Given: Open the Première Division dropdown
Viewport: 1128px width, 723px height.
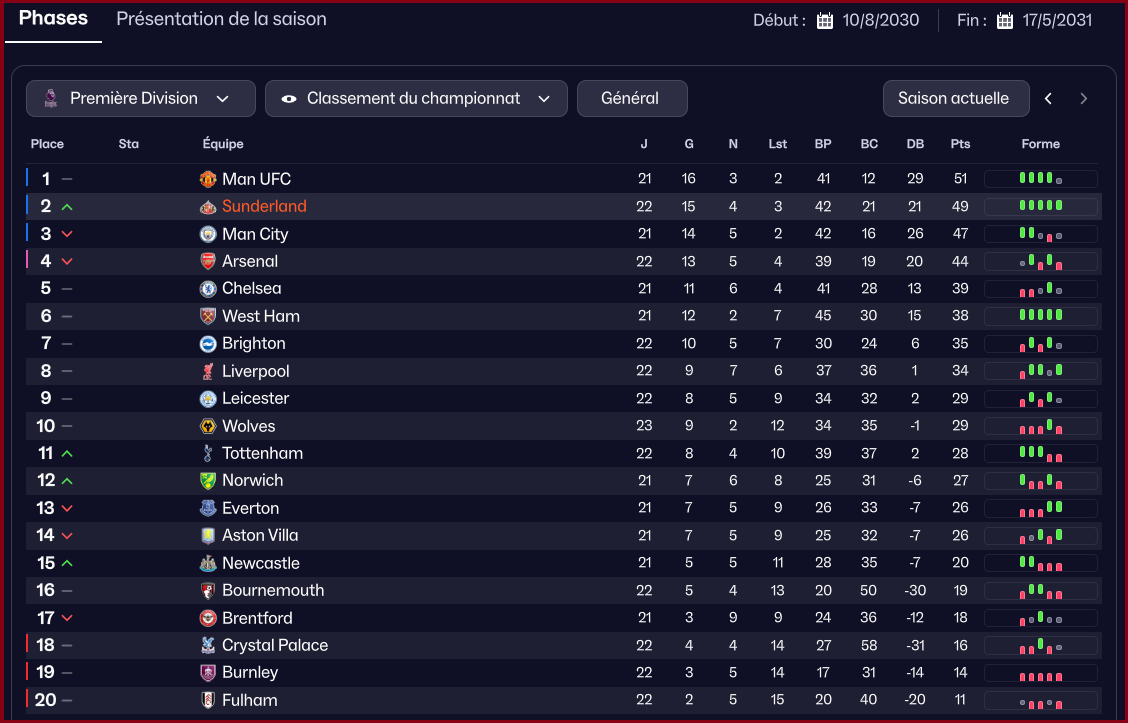Looking at the screenshot, I should 141,98.
